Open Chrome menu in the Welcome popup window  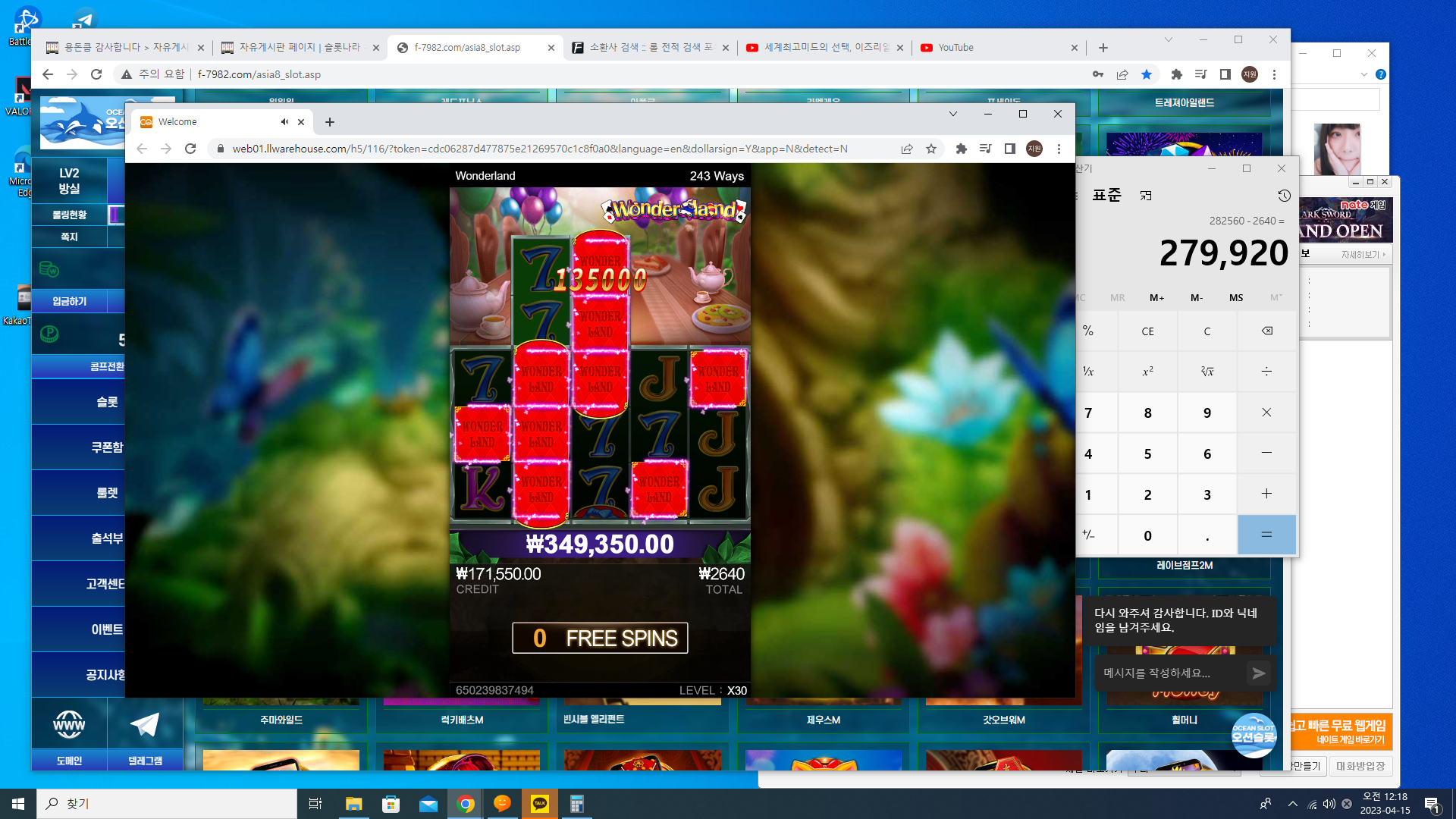[1059, 149]
